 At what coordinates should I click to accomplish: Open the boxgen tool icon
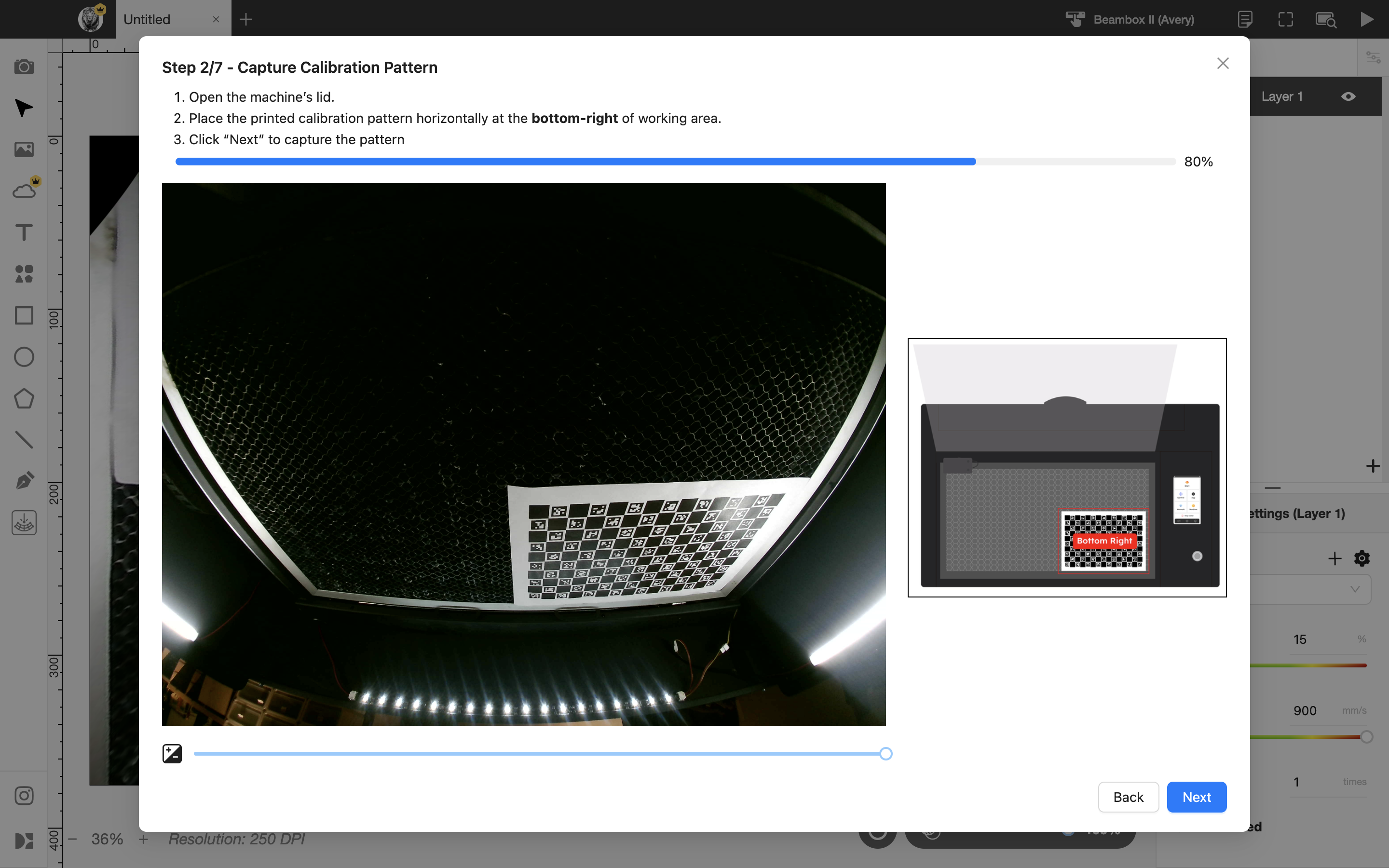pos(24,523)
